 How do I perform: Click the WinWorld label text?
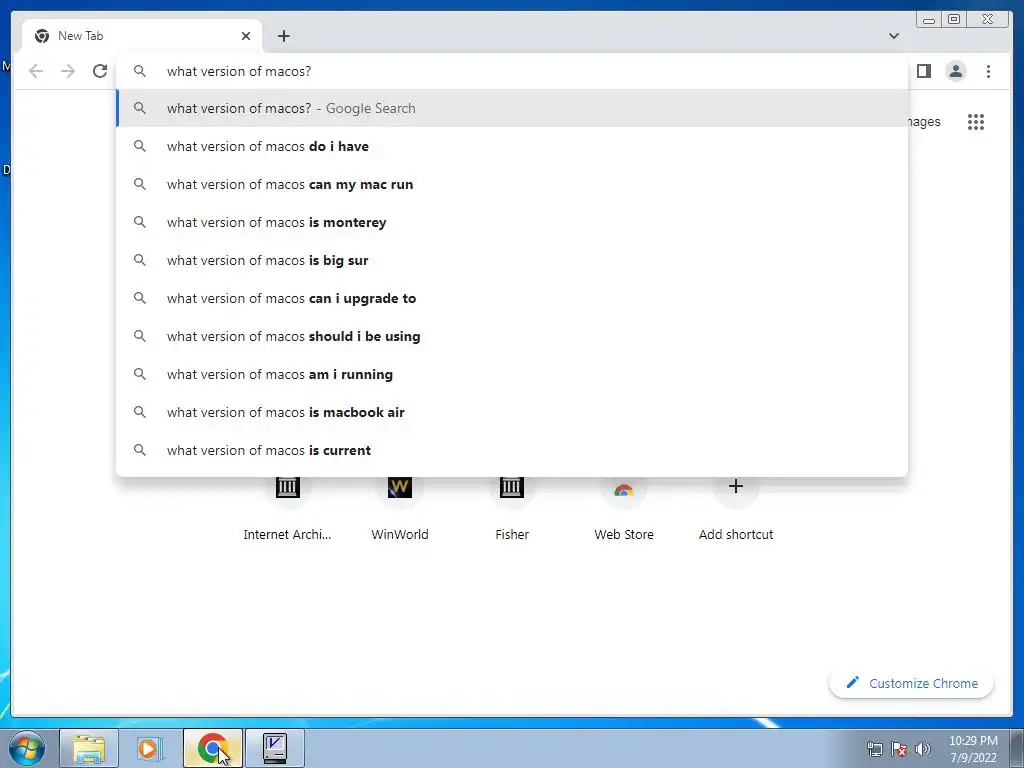400,534
